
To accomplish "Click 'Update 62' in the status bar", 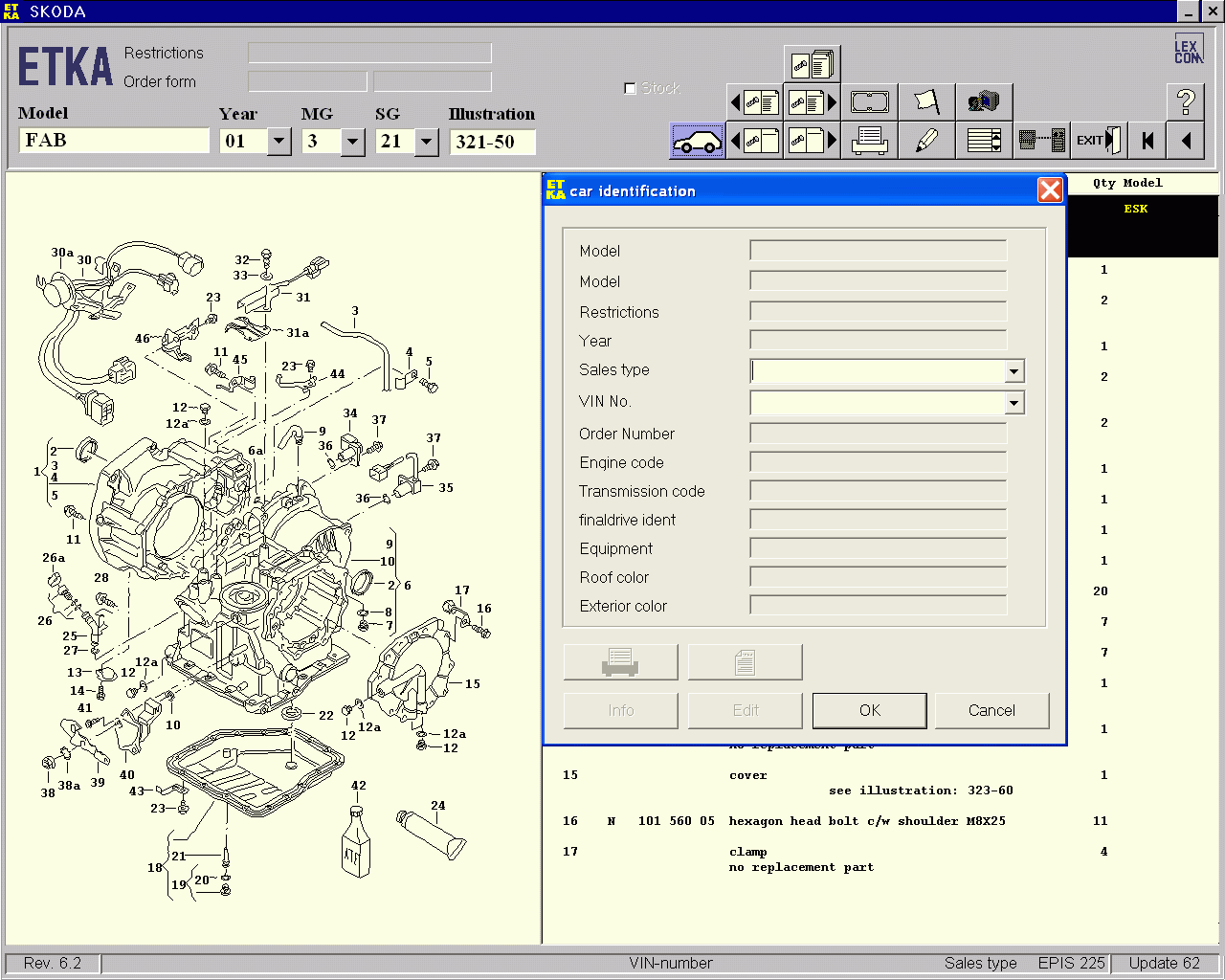I will pyautogui.click(x=1164, y=963).
